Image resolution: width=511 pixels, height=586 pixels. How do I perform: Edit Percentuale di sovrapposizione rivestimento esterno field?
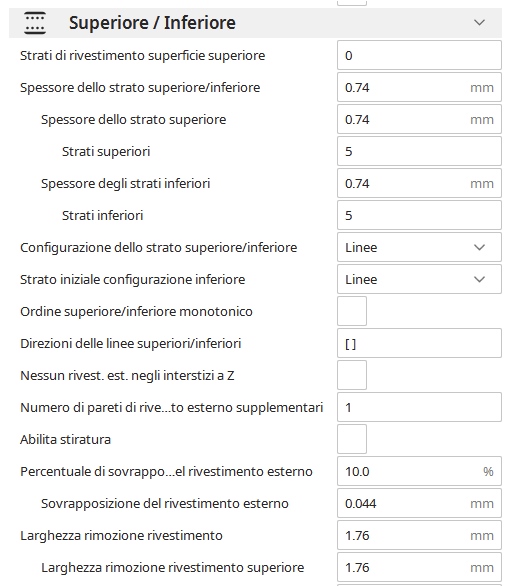pos(419,471)
